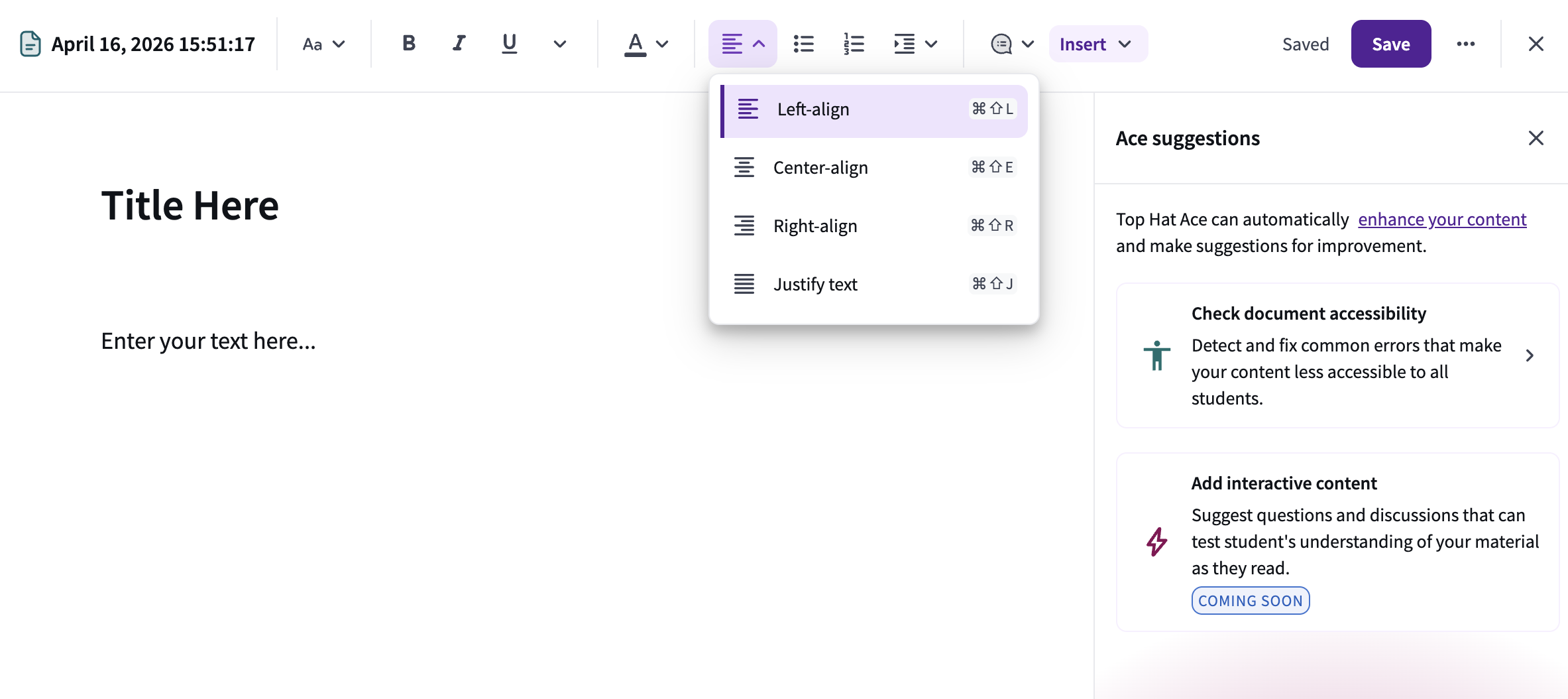The width and height of the screenshot is (1568, 699).
Task: Select Right-align from alignment menu
Action: [873, 226]
